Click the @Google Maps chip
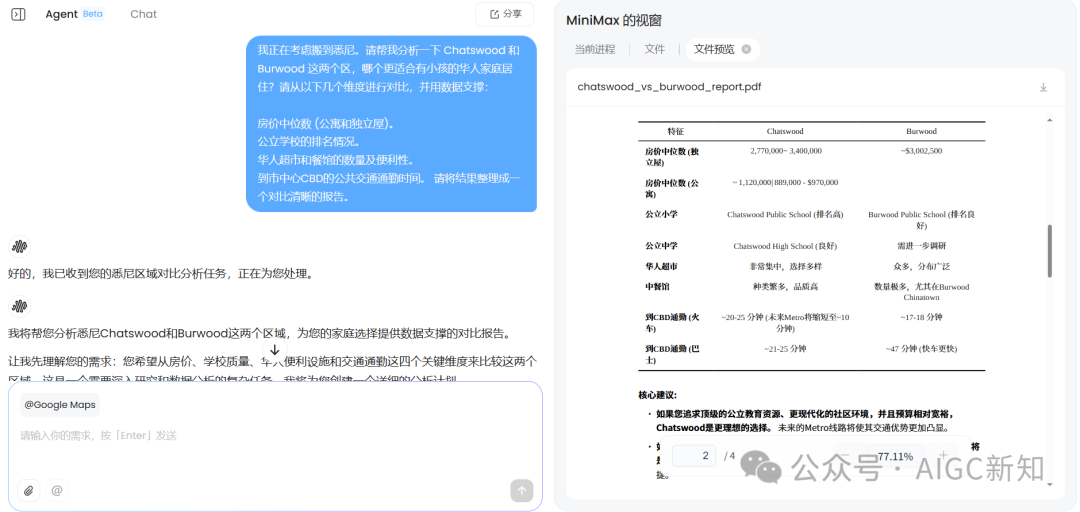 [x=59, y=405]
